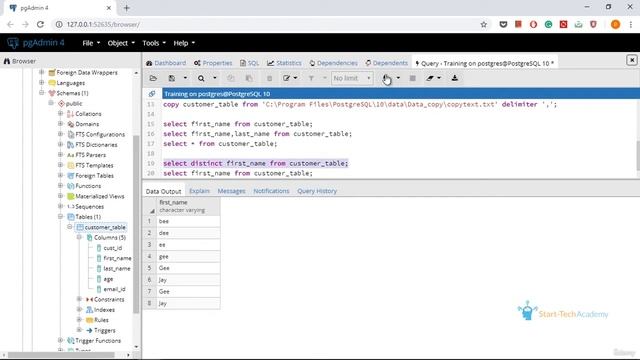Select the cust_id column node
This screenshot has width=640, height=360.
point(109,248)
